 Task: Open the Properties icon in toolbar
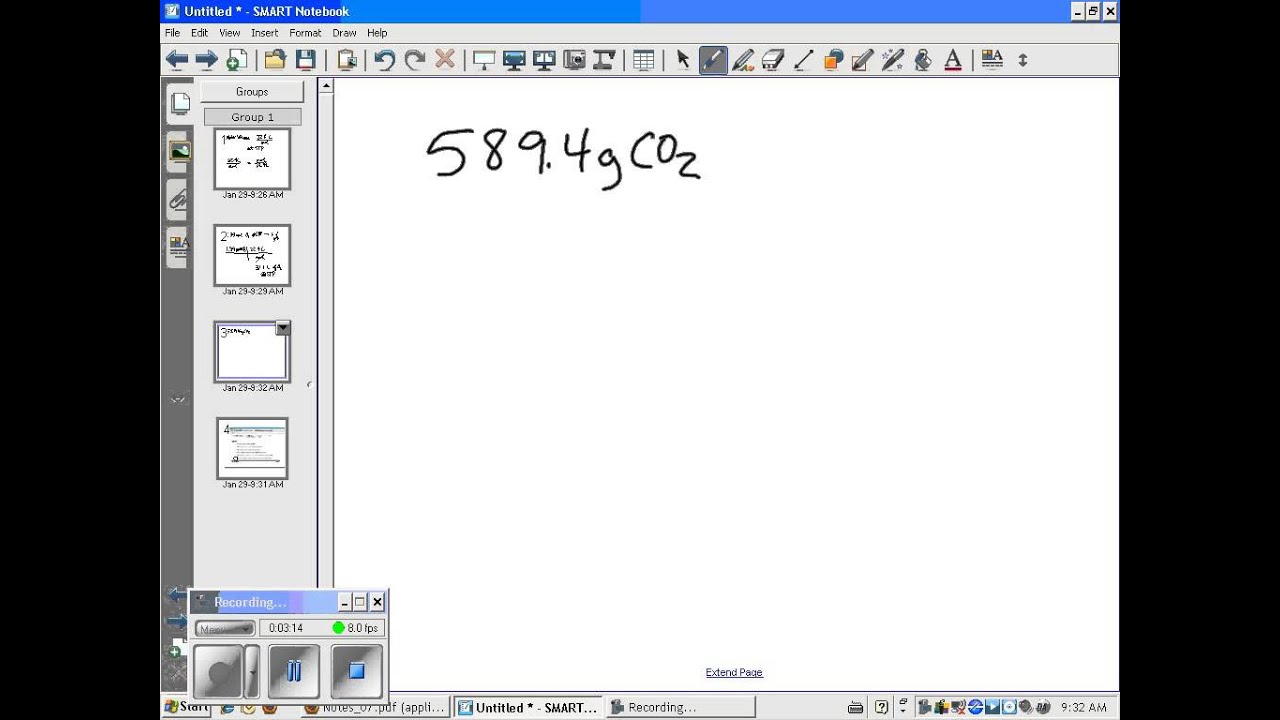[992, 60]
